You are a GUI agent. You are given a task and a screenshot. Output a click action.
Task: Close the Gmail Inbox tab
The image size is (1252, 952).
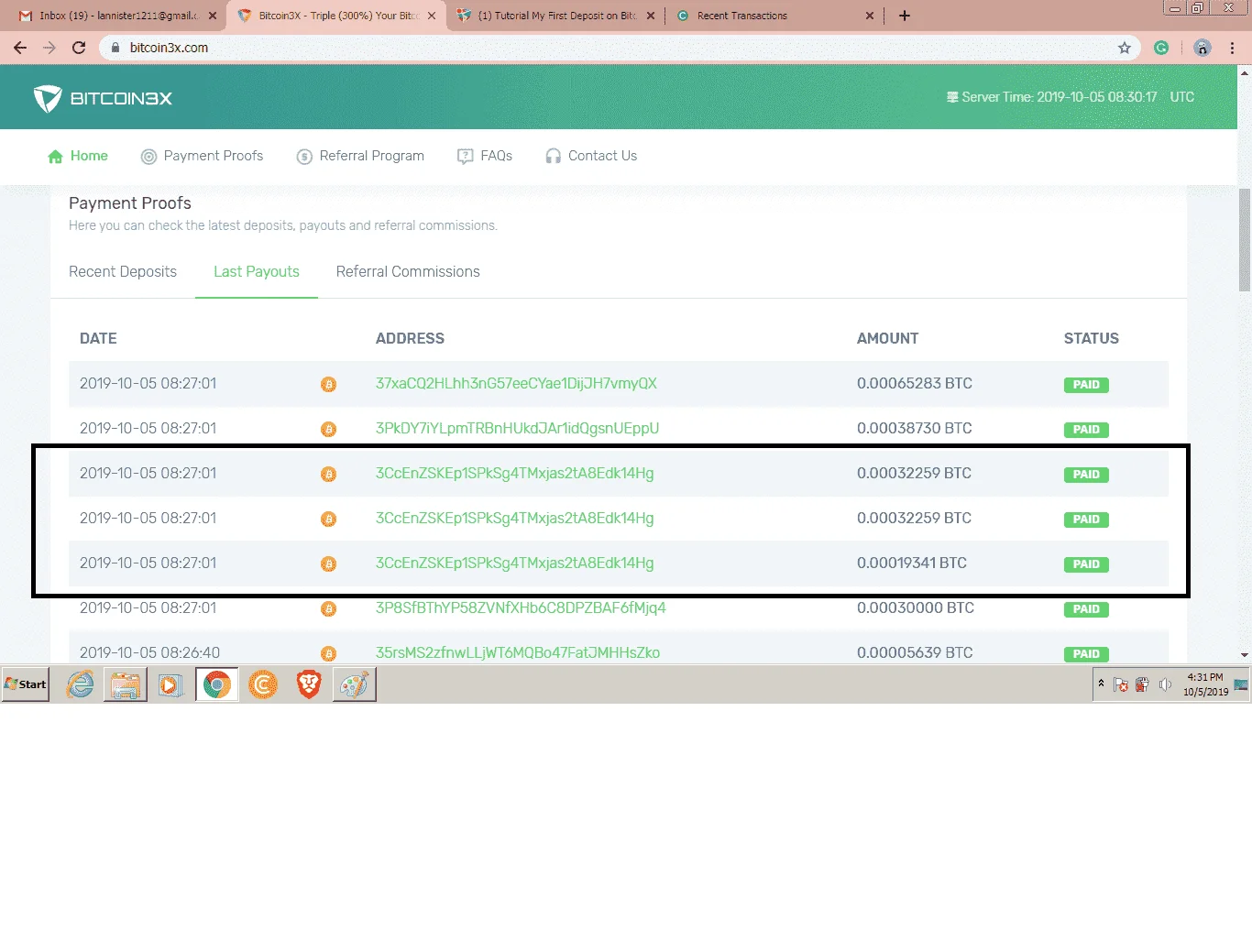point(213,16)
